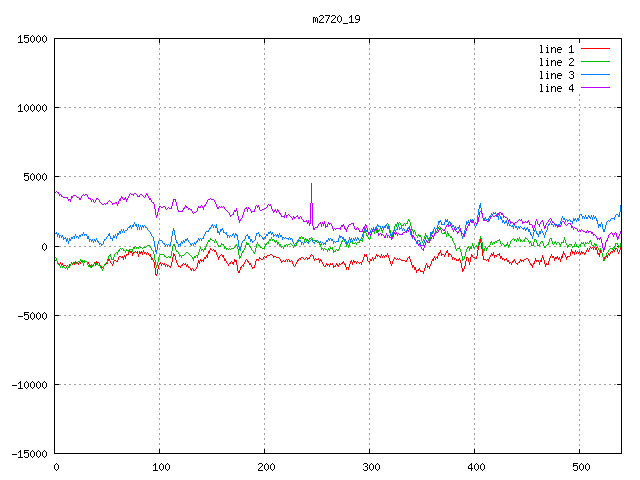
Task: Select the line 1 legend label
Action: 556,49
